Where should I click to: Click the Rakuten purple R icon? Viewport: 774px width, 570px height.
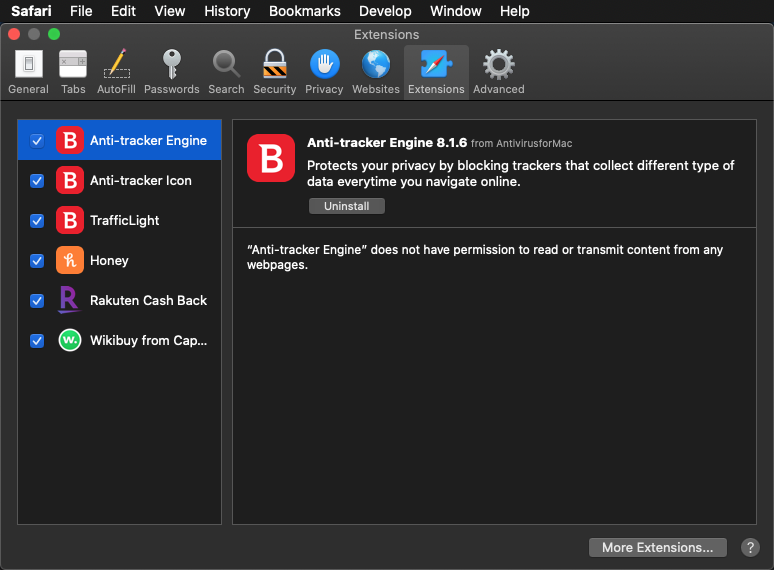[69, 301]
